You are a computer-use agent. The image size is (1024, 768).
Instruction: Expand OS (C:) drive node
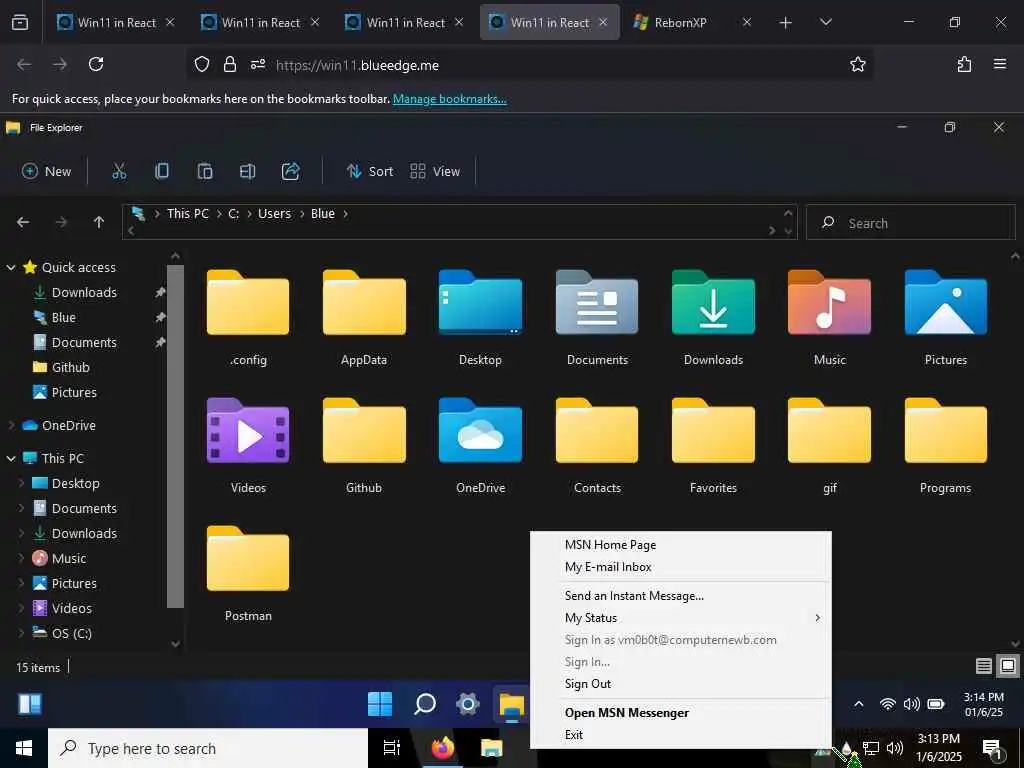click(x=21, y=633)
